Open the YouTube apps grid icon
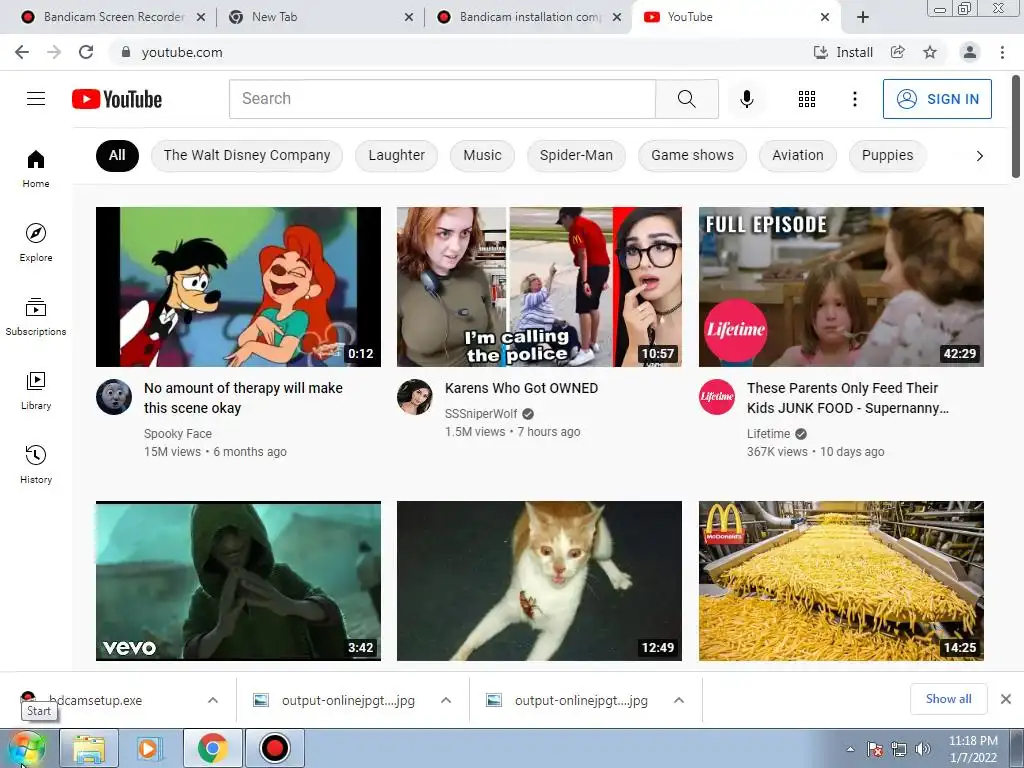This screenshot has height=768, width=1024. click(x=807, y=99)
